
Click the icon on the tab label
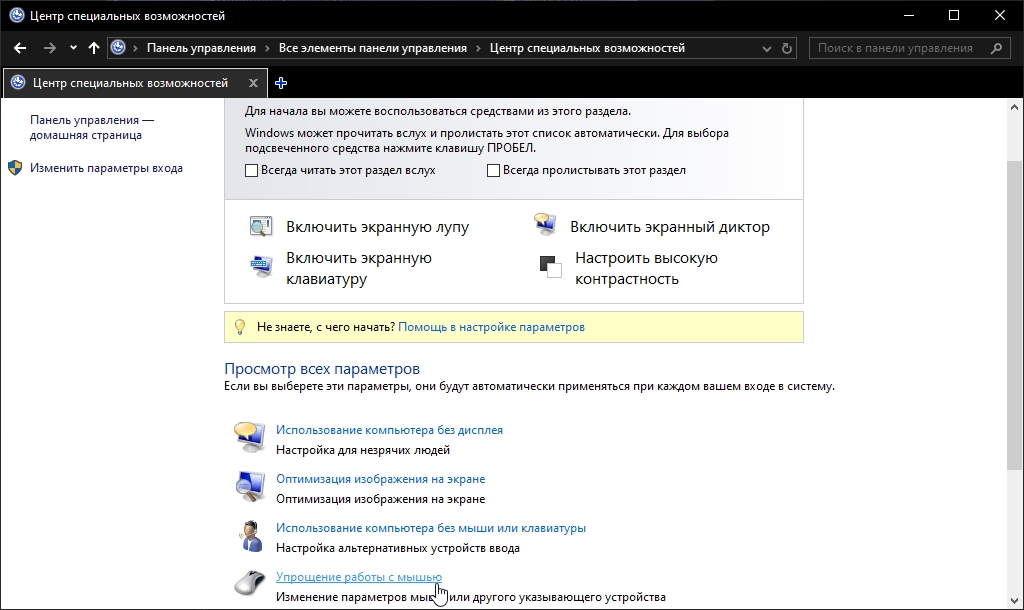(x=18, y=82)
